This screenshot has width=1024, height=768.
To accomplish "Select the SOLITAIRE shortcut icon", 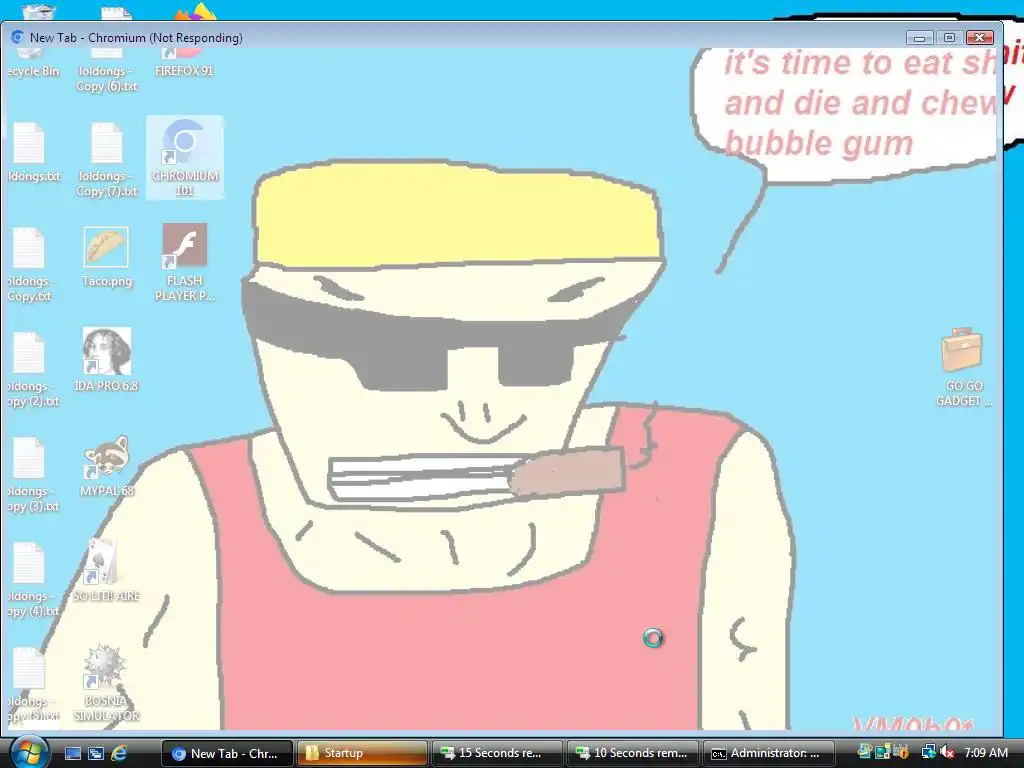I will pyautogui.click(x=106, y=570).
